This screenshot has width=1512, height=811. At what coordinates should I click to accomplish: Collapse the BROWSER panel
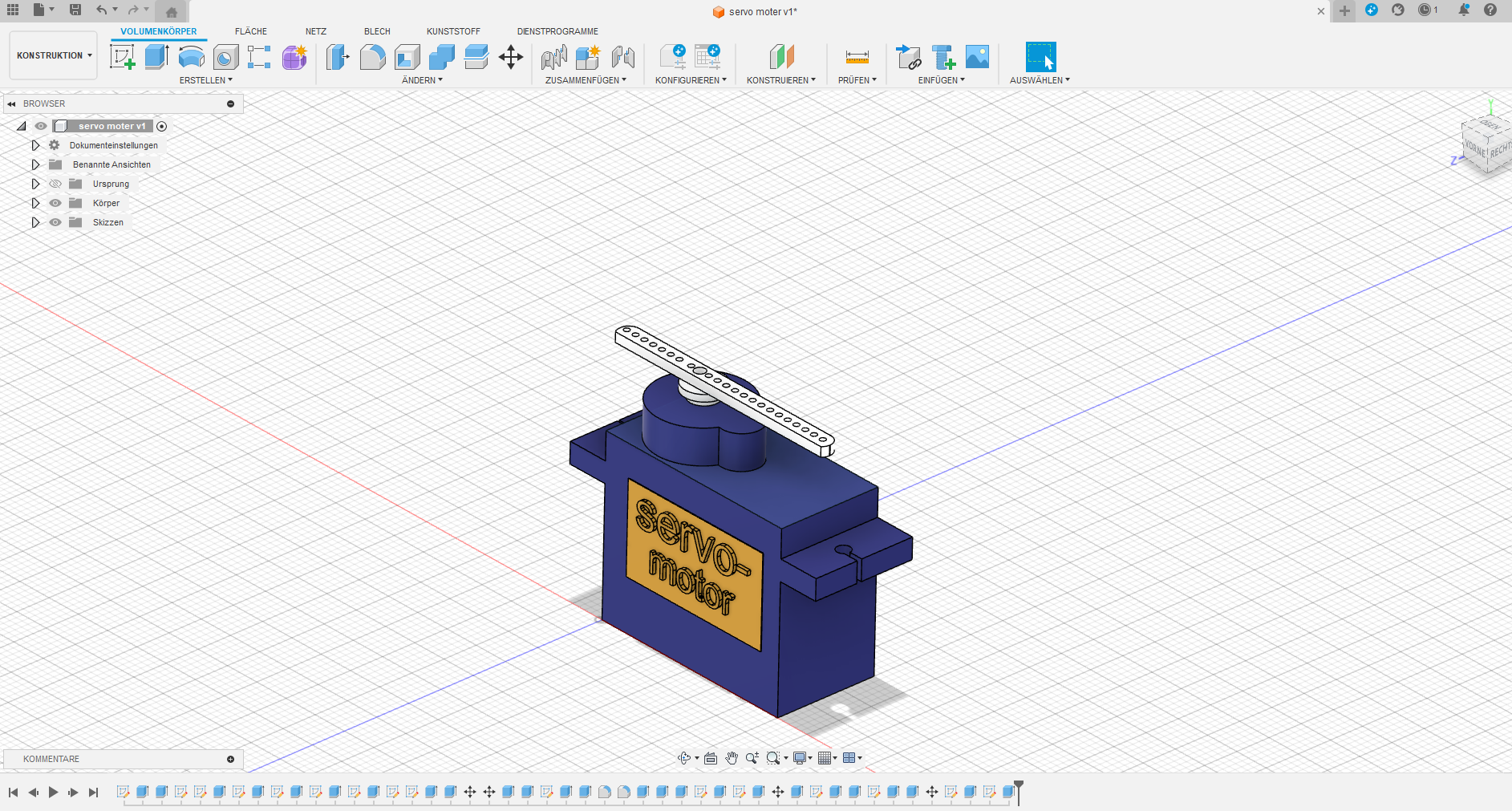click(x=11, y=103)
